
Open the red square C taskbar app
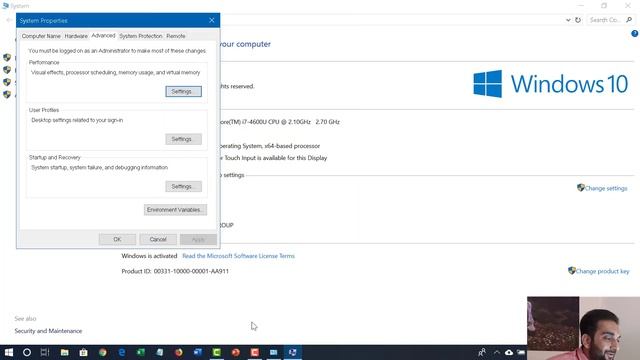pyautogui.click(x=255, y=352)
